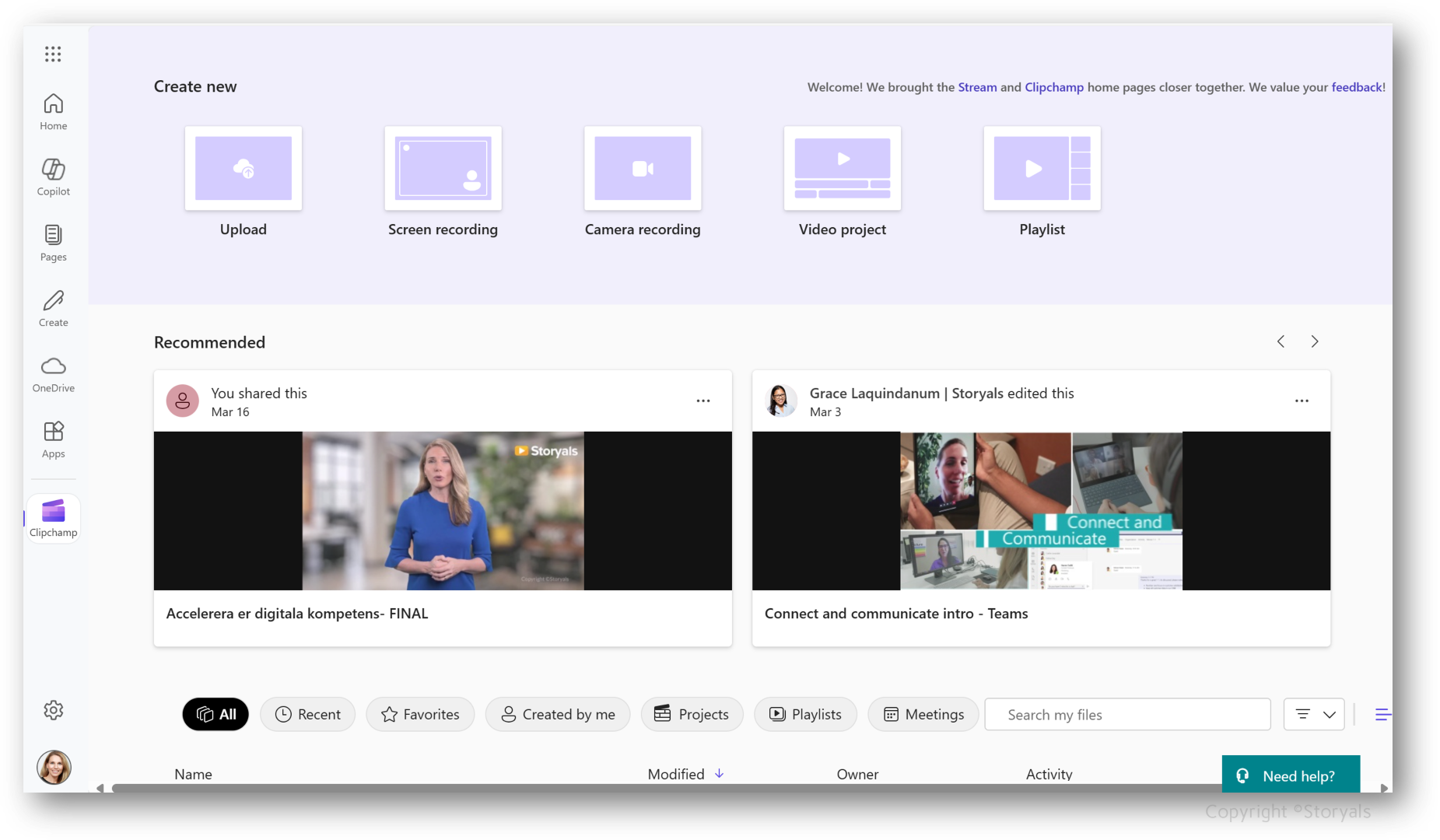Switch to the Playlists filter tab
Viewport: 1440px width, 840px height.
[x=805, y=714]
